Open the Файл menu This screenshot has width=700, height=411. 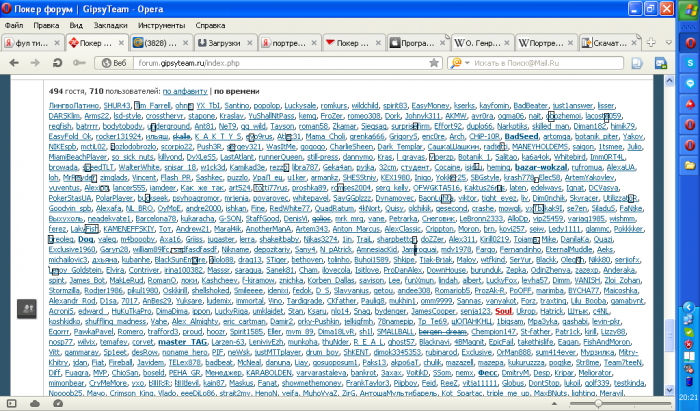coord(14,25)
